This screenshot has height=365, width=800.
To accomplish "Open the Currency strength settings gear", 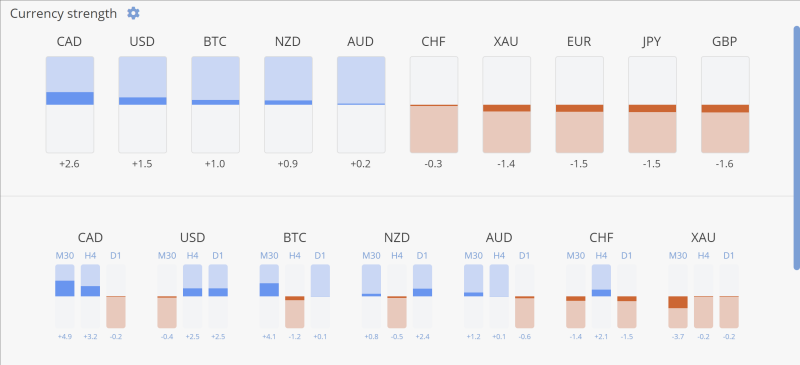I will pyautogui.click(x=133, y=13).
